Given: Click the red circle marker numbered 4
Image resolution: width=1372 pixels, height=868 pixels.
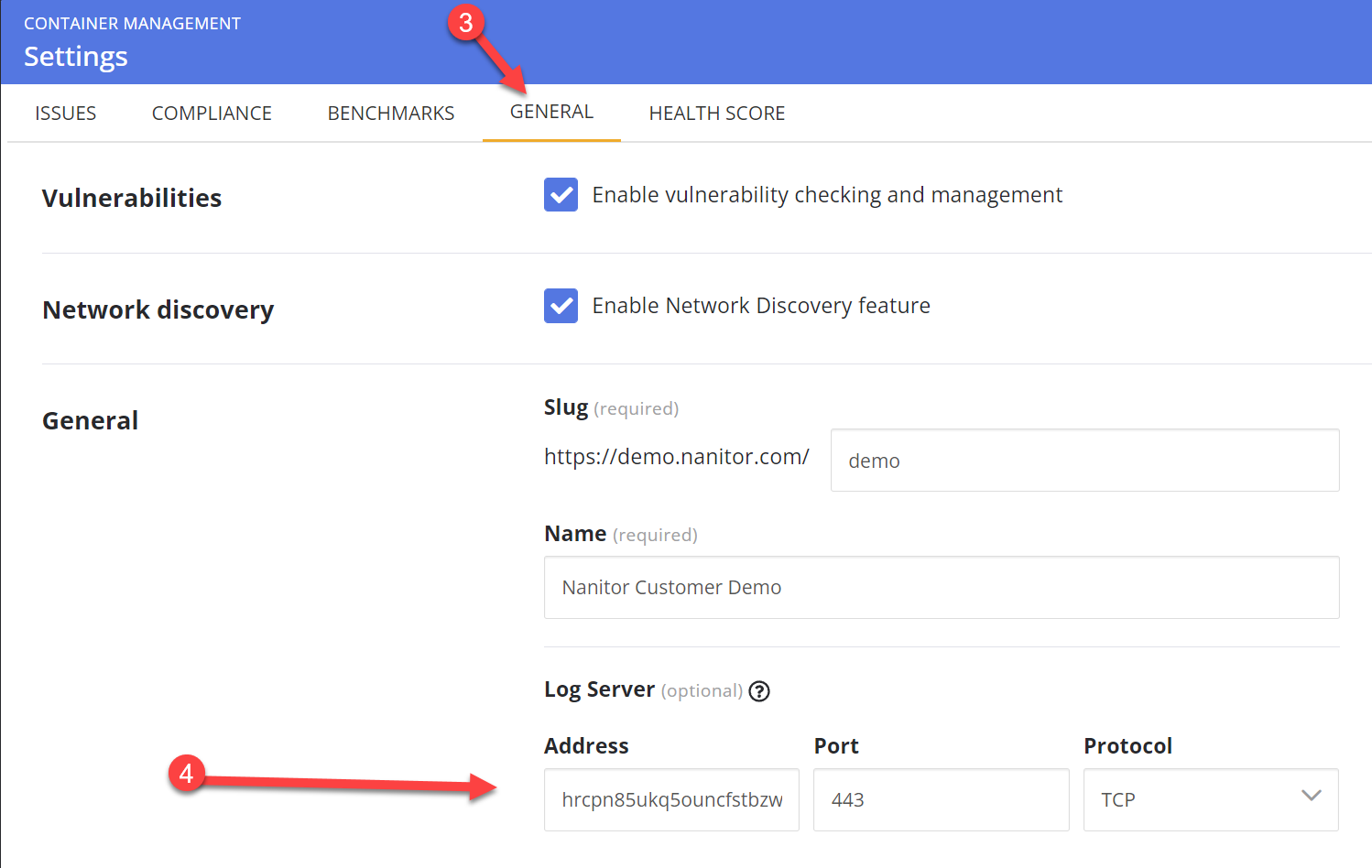Looking at the screenshot, I should point(186,774).
